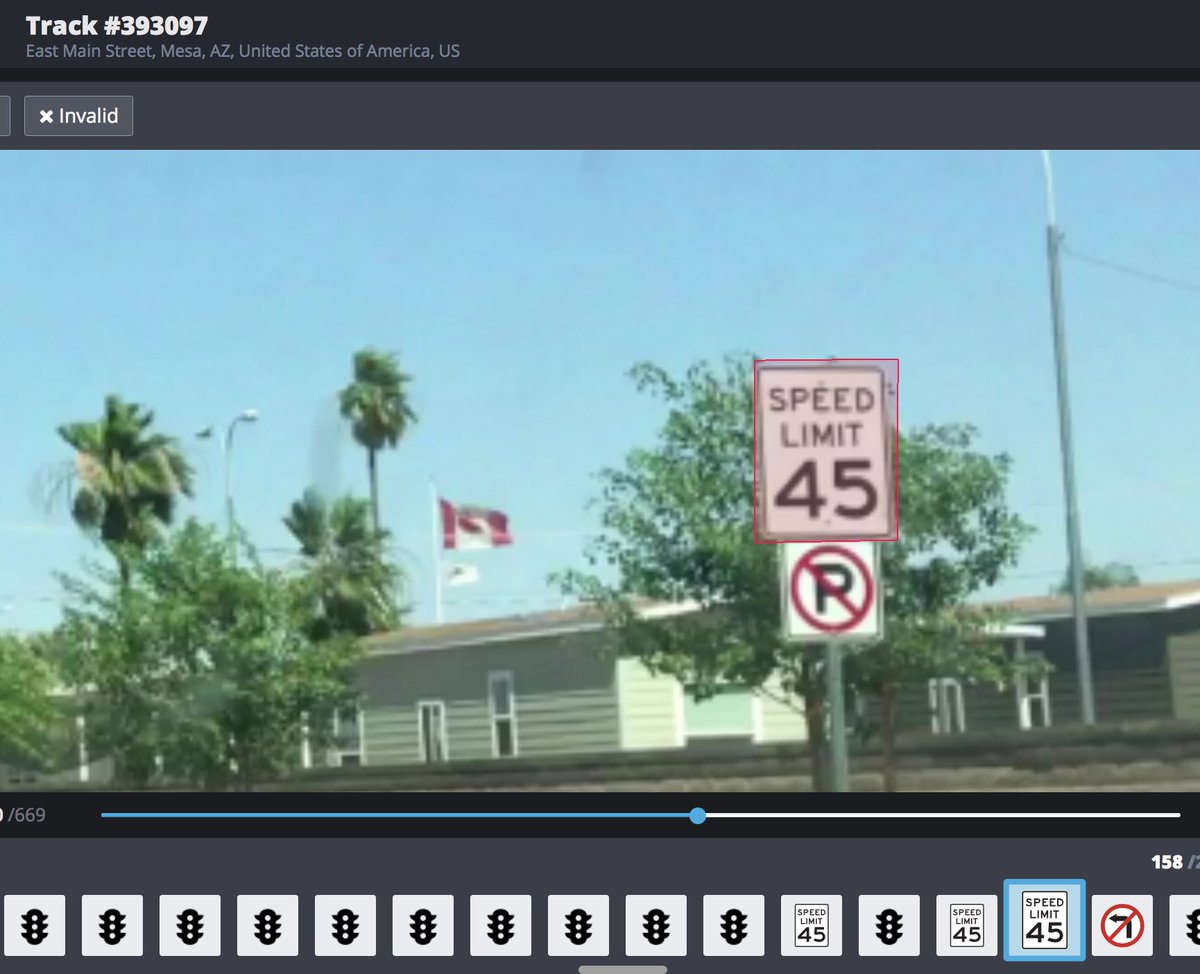Click the Invalid button
1200x974 pixels.
click(78, 116)
